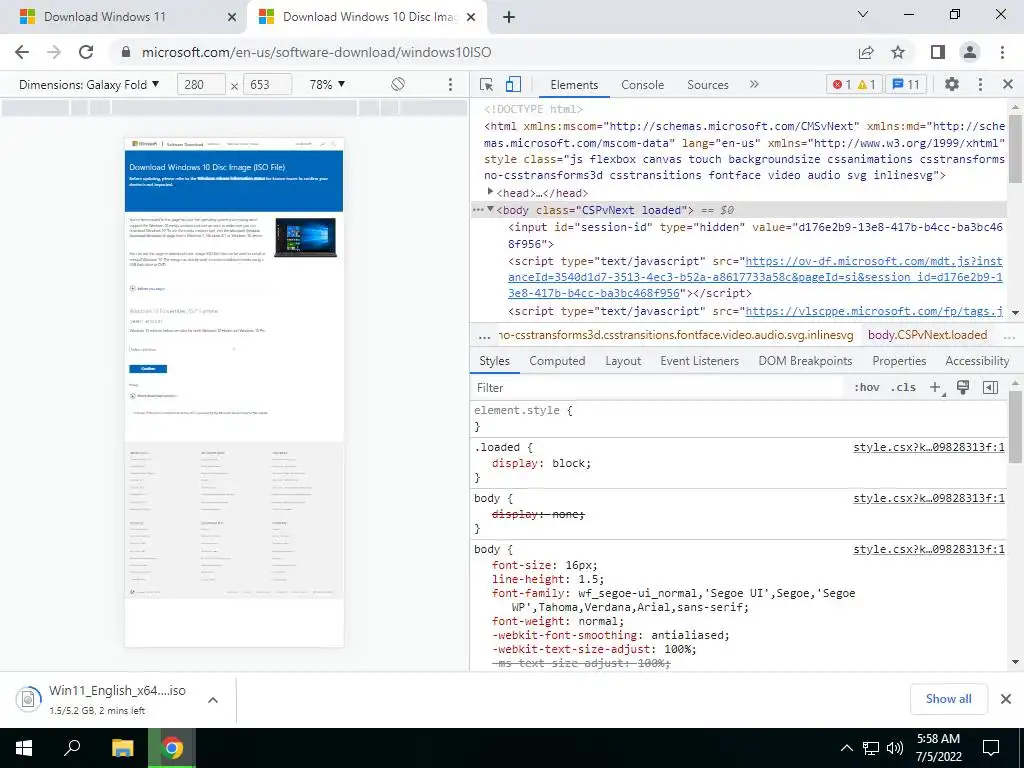
Task: Expand the head element node
Action: pos(490,192)
